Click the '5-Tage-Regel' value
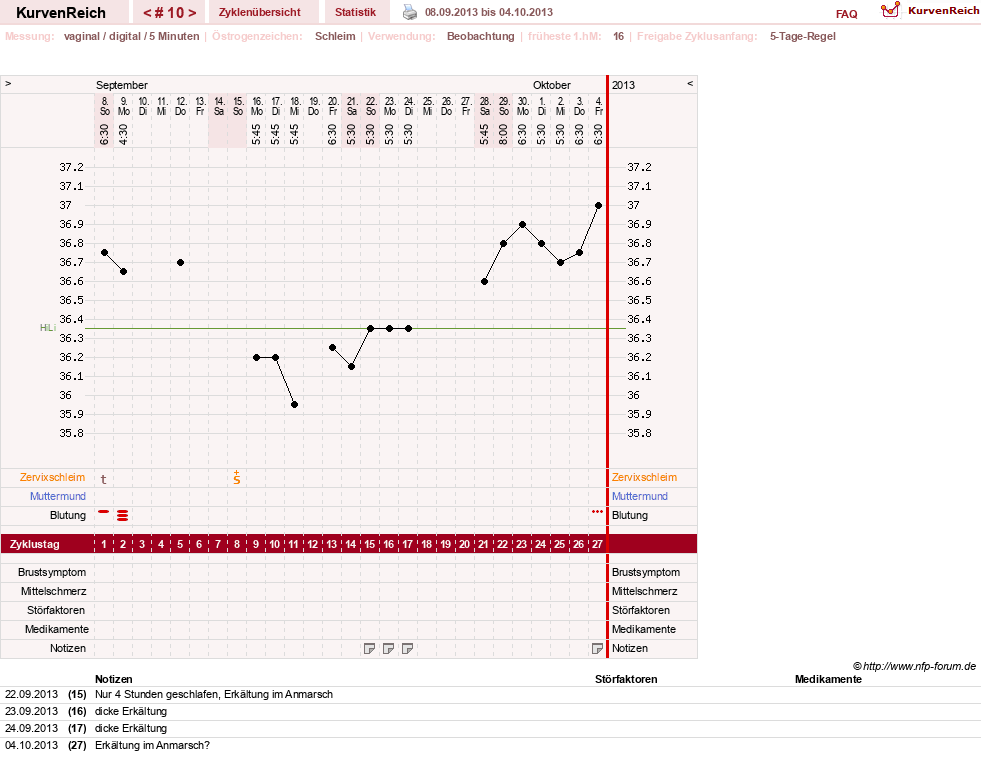The width and height of the screenshot is (981, 778). point(803,36)
